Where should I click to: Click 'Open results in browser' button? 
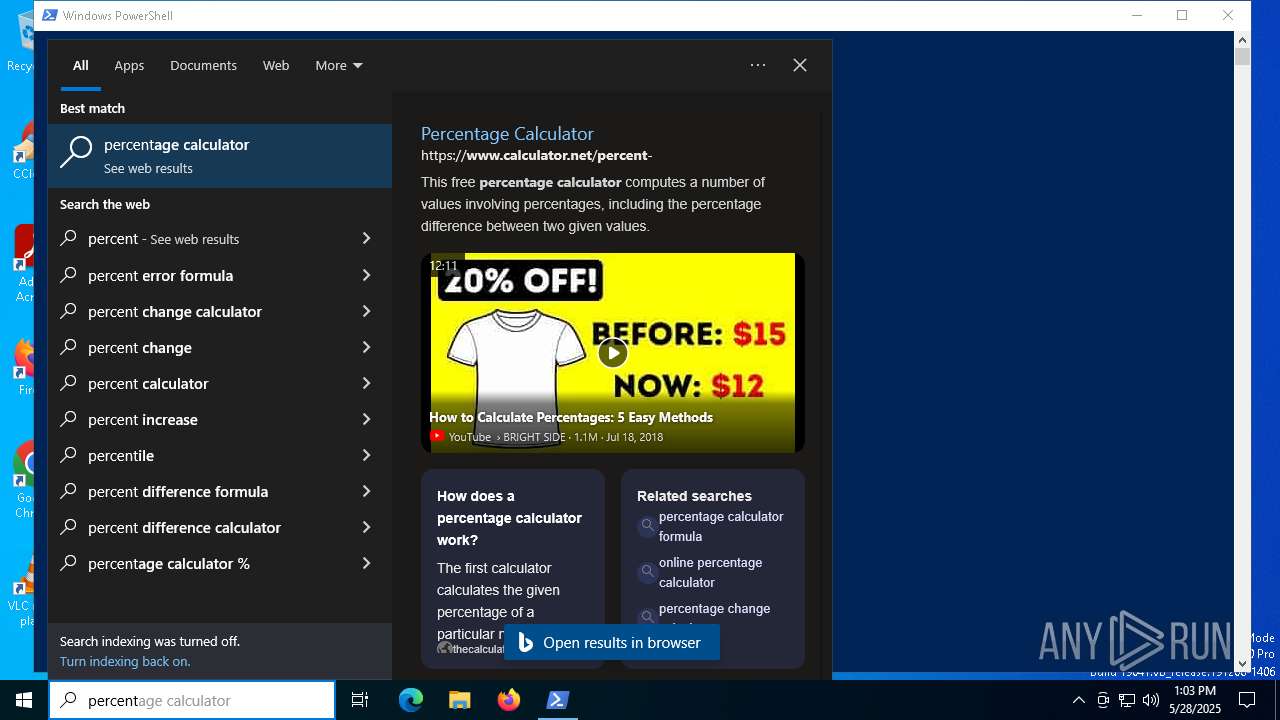click(612, 643)
